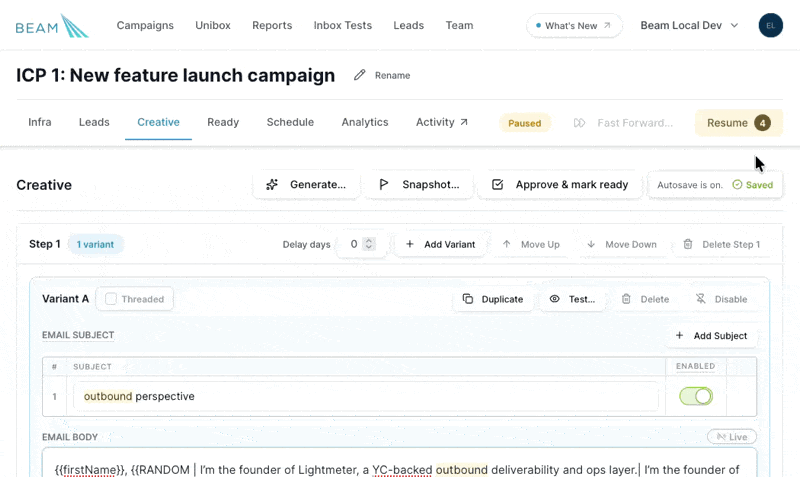
Task: Click the Snapshot flag icon
Action: [384, 185]
